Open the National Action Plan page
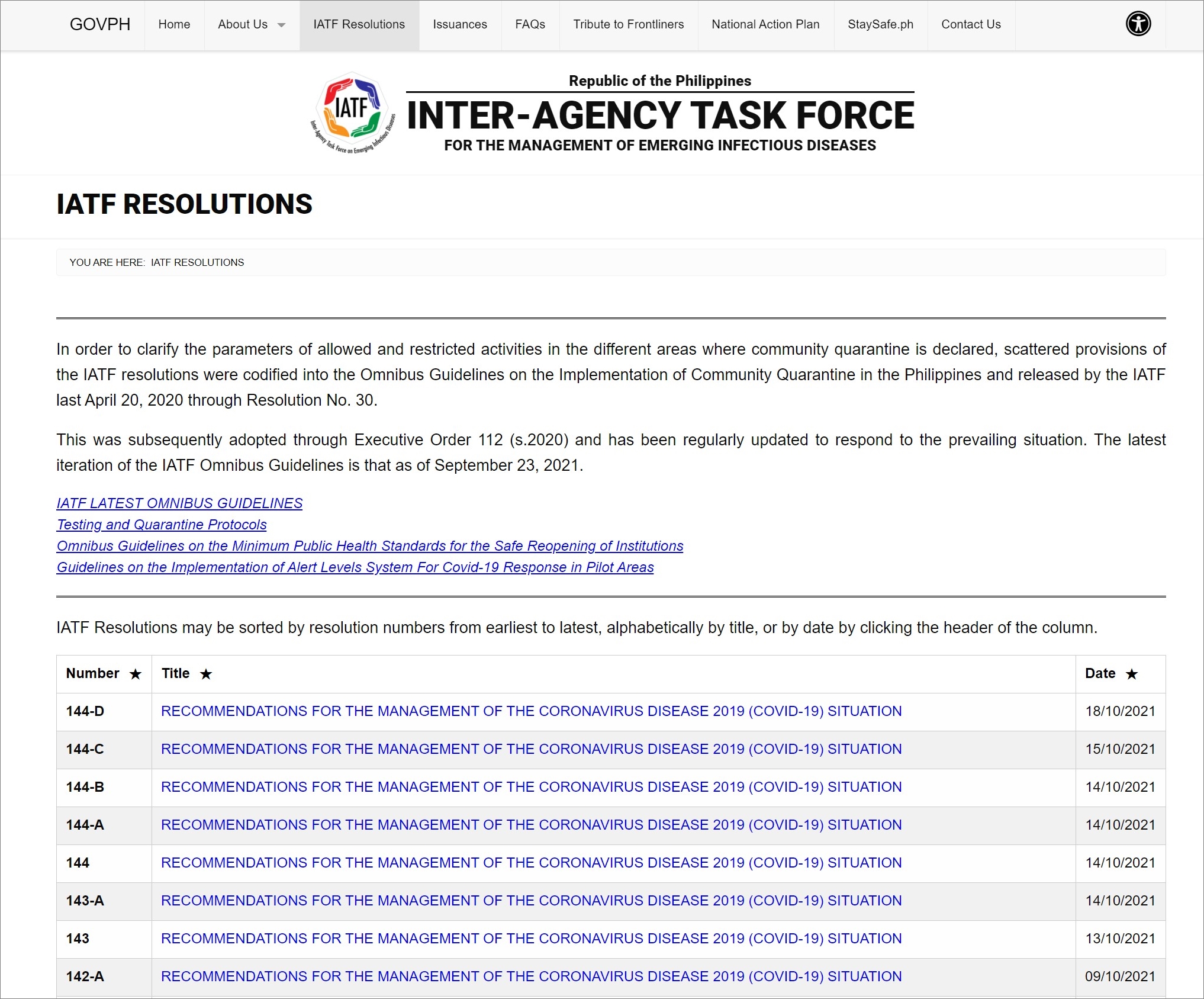The width and height of the screenshot is (1204, 999). (x=765, y=24)
